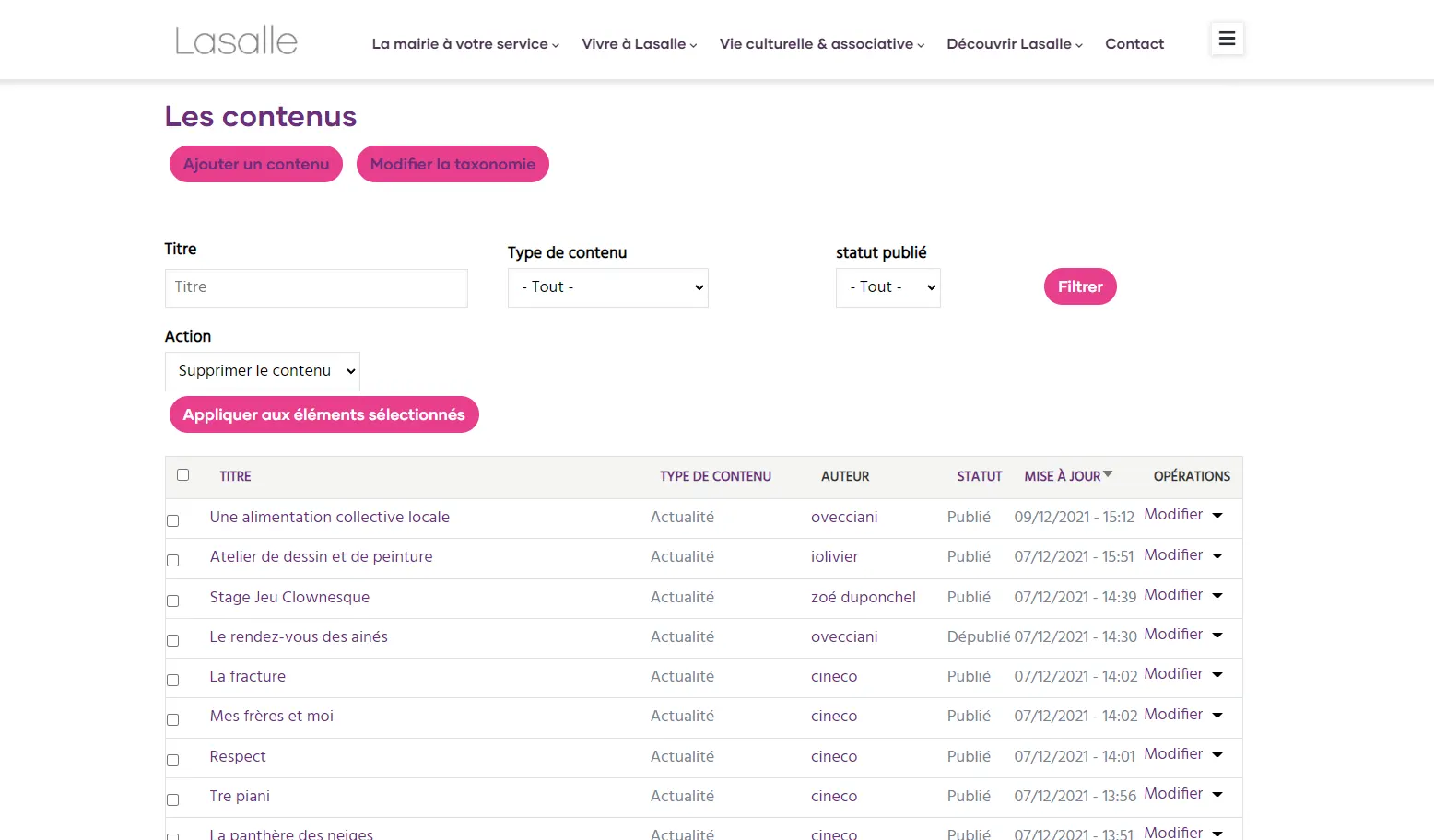Viewport: 1434px width, 840px height.
Task: Sort by TYPE DE CONTENU column header
Action: tap(715, 476)
